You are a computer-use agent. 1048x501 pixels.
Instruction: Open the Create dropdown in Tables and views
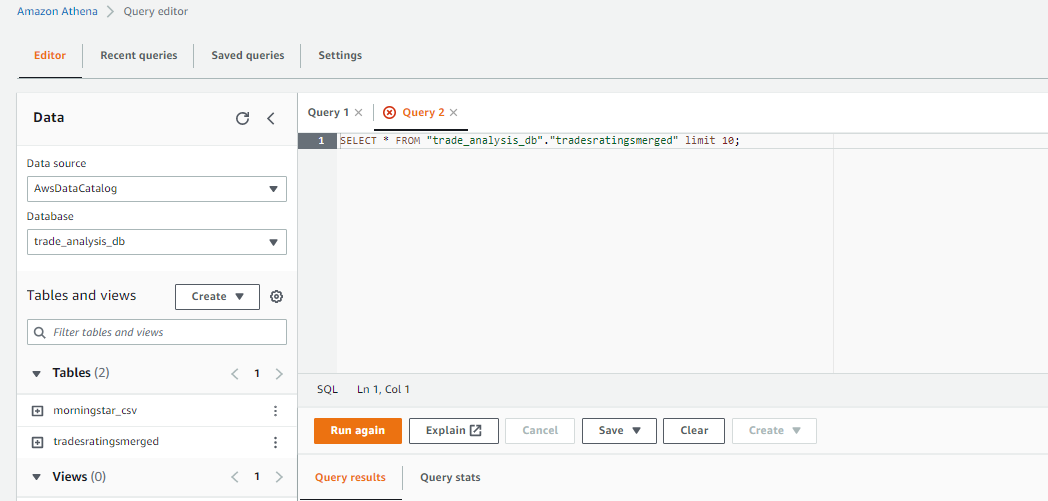point(217,297)
